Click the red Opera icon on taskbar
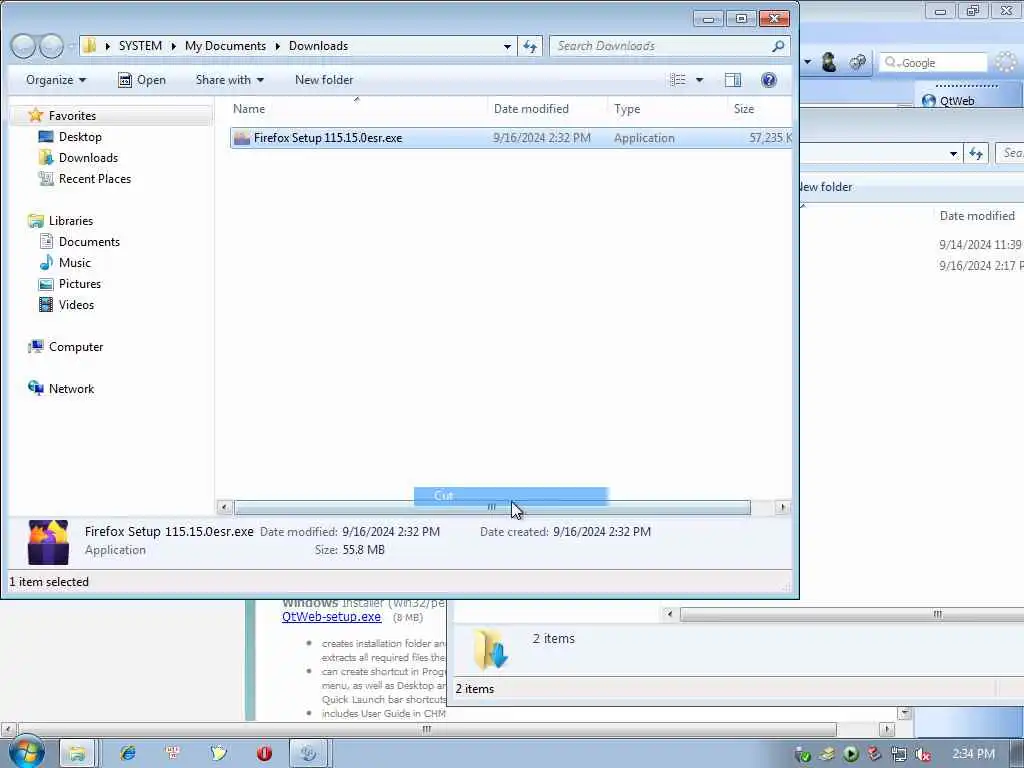 [264, 753]
